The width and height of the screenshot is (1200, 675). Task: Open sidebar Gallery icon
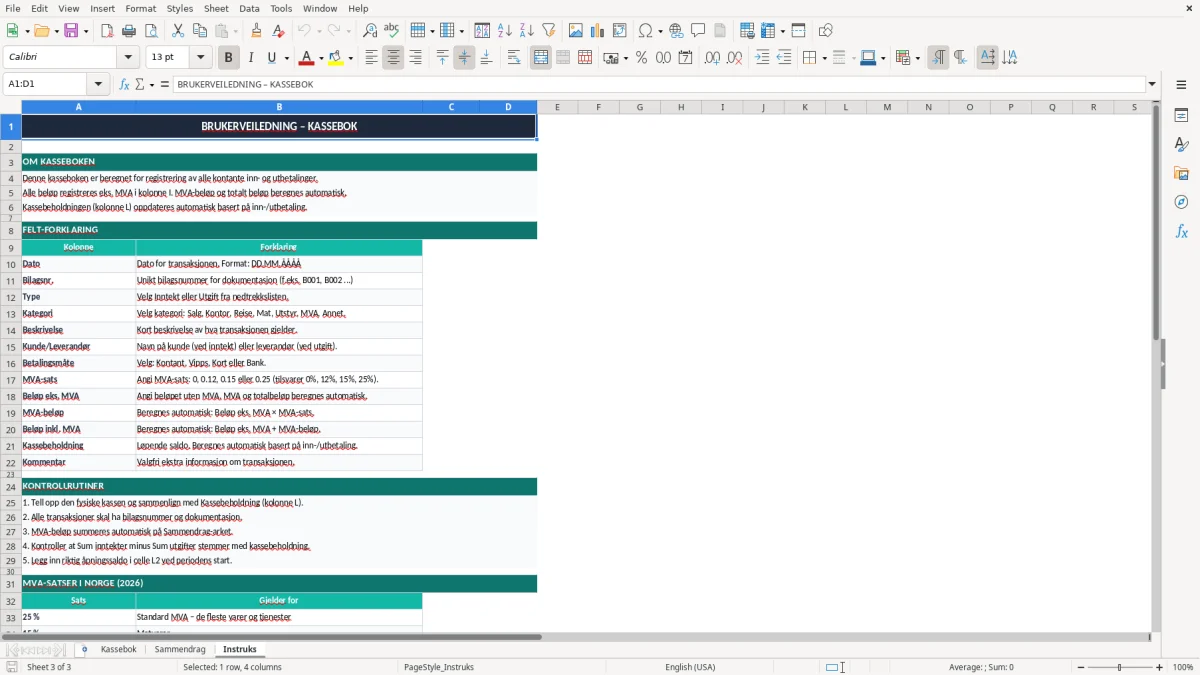pyautogui.click(x=1181, y=173)
